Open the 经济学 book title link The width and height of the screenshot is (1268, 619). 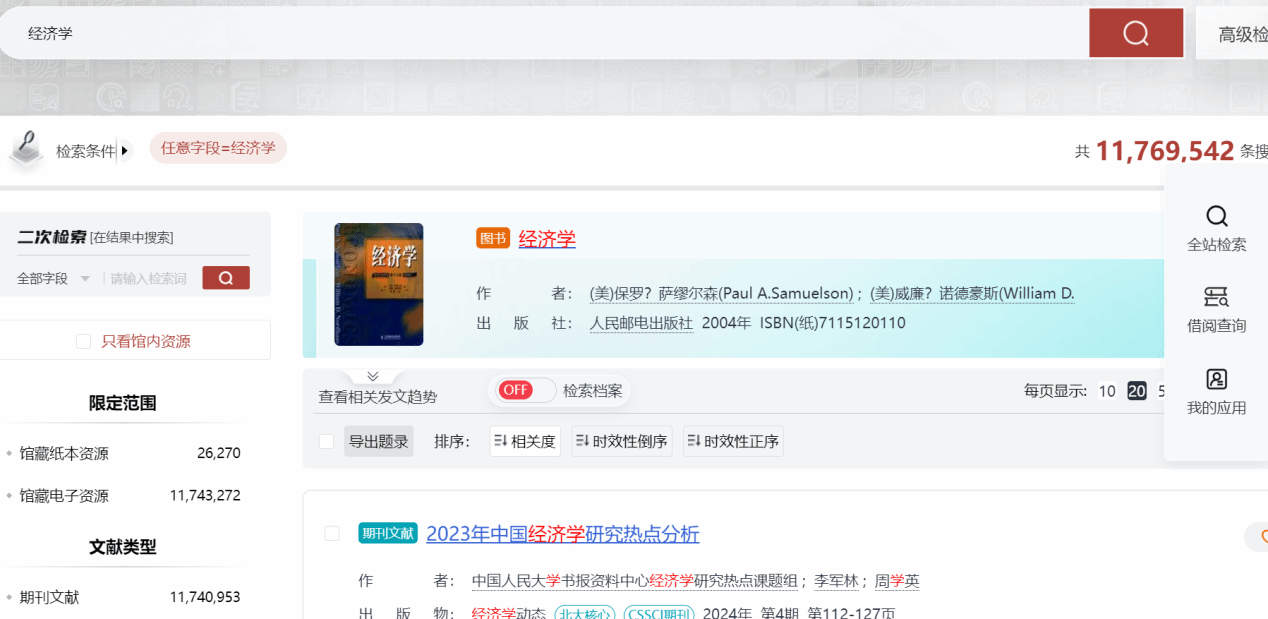click(x=547, y=239)
